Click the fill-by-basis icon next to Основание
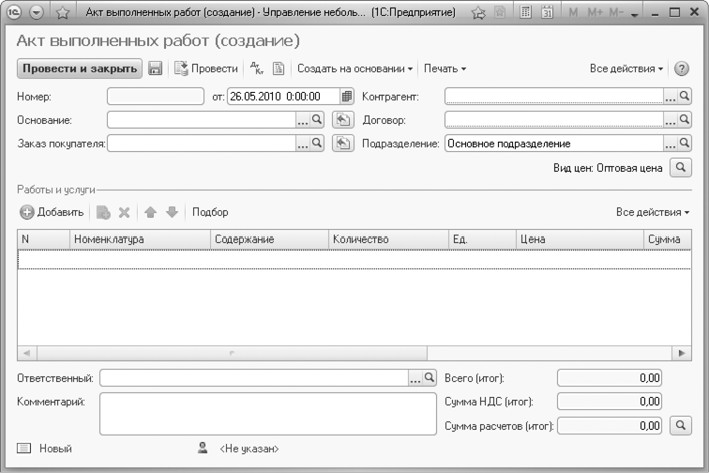Viewport: 709px width, 473px height. (343, 120)
